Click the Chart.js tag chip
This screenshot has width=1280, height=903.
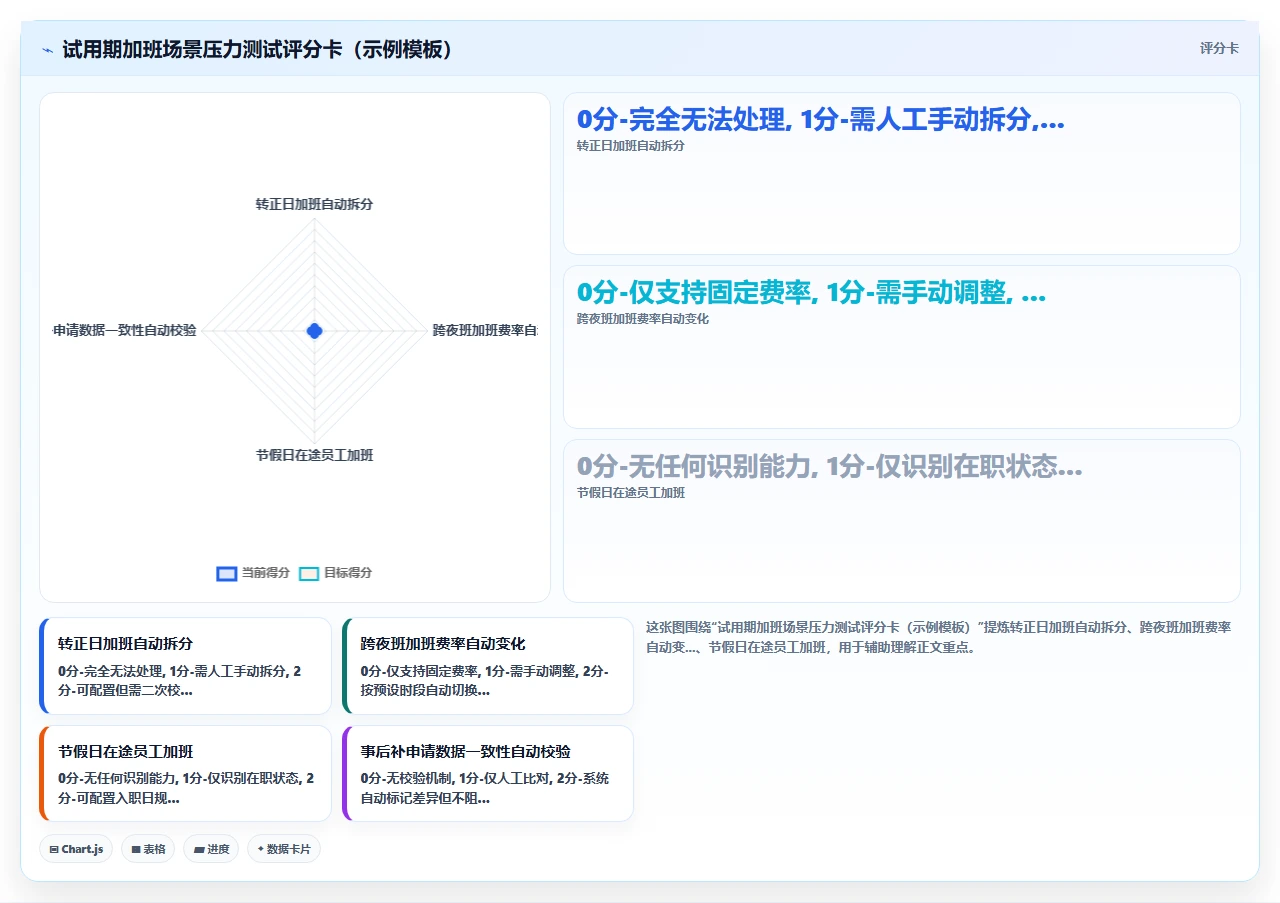coord(76,849)
